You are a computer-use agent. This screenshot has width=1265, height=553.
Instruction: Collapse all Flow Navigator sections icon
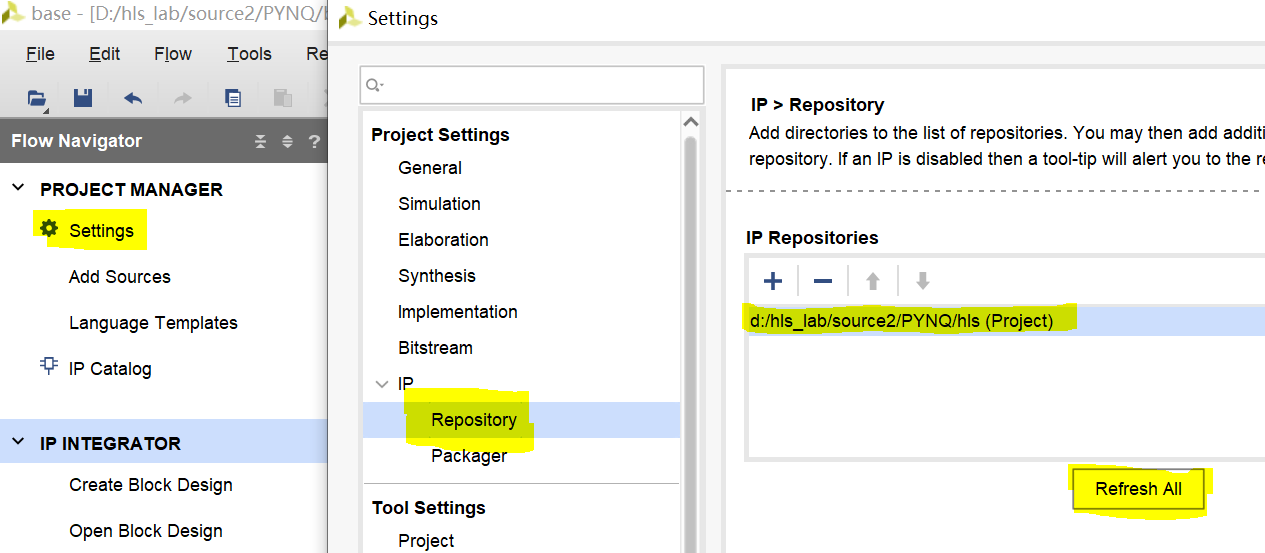coord(261,141)
